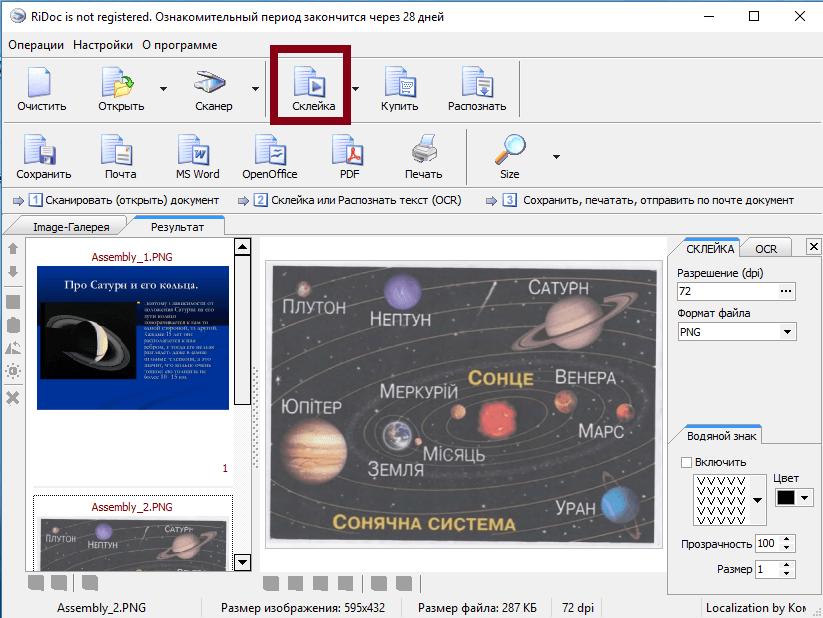Select the Assembly_1.PNG thumbnail

[133, 336]
